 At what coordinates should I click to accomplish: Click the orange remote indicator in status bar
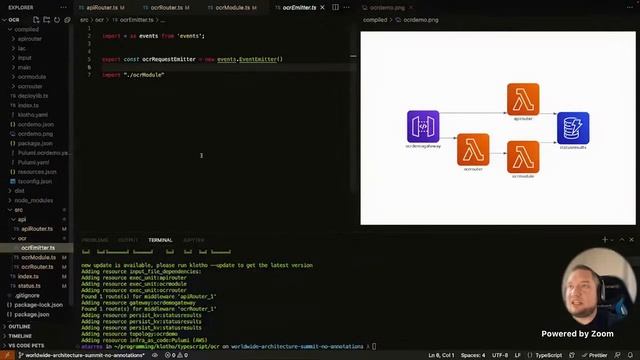(7, 355)
